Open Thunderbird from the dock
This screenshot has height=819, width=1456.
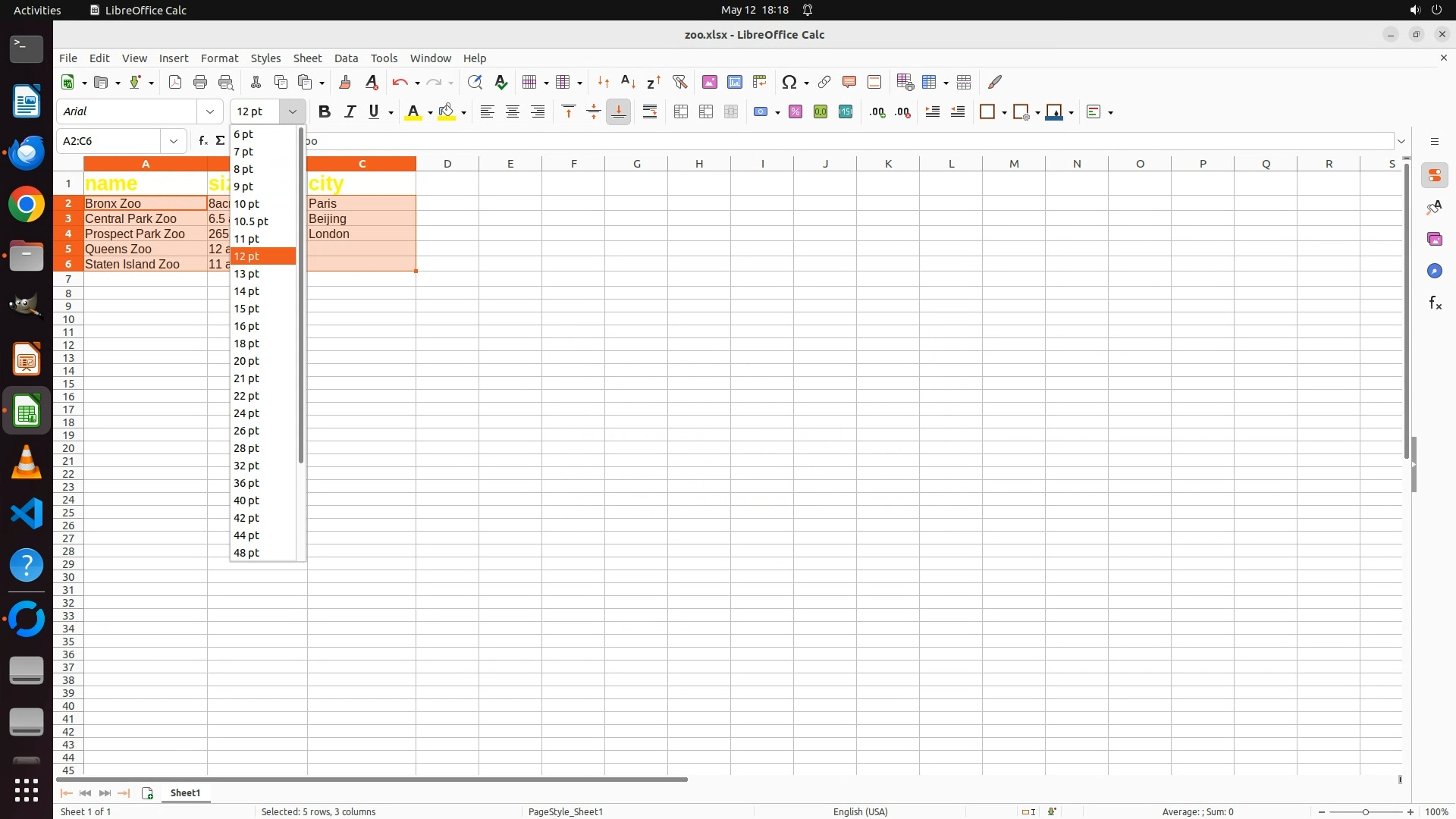point(27,152)
